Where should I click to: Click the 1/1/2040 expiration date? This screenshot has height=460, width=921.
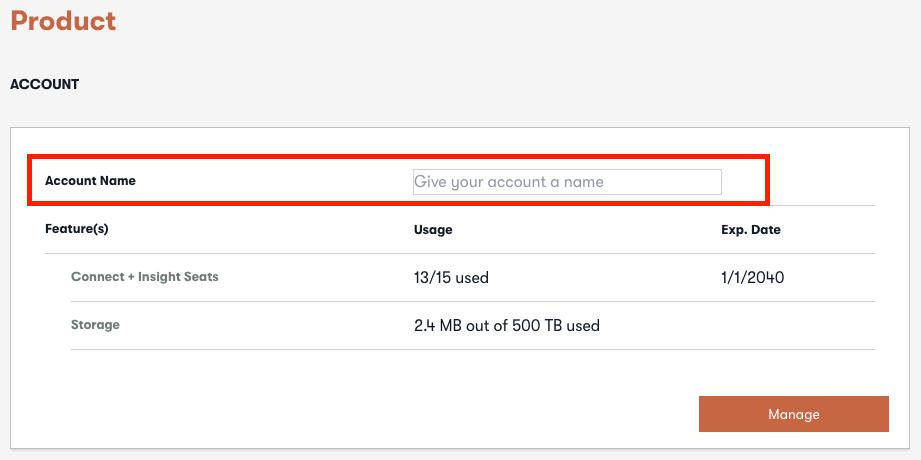click(x=752, y=277)
